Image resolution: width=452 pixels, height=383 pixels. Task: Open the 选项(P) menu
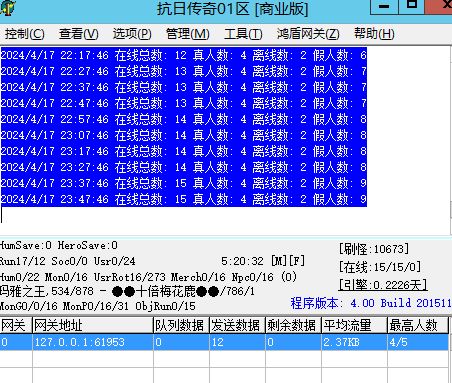(x=132, y=34)
